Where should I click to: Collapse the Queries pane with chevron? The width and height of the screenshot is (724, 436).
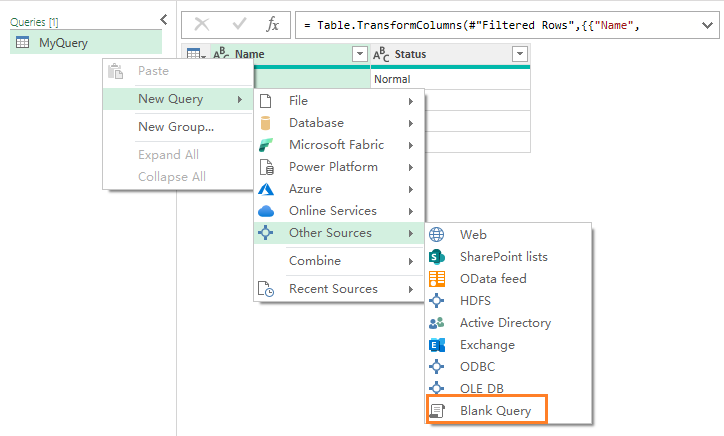tap(164, 19)
